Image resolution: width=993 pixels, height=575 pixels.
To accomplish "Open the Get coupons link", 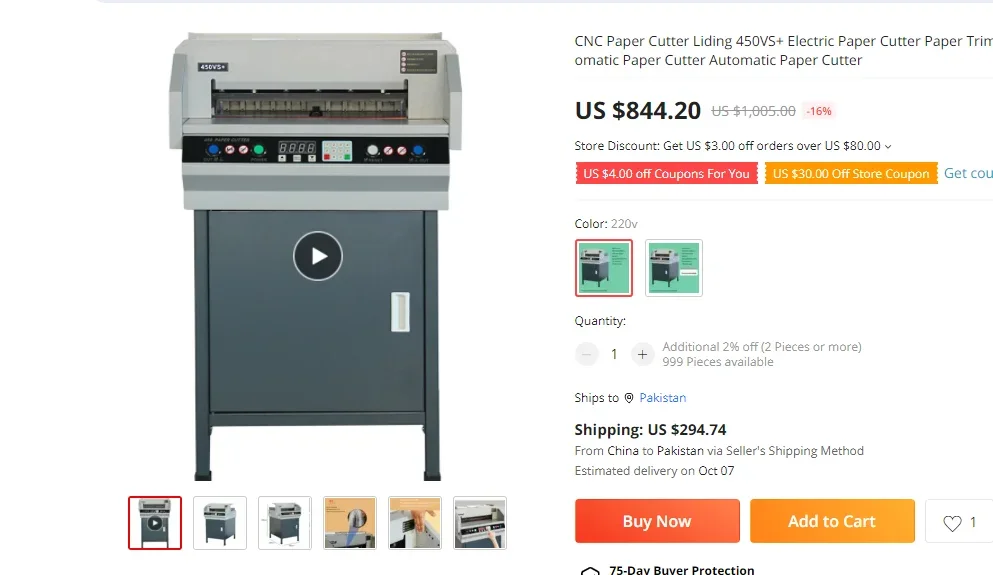I will (x=968, y=174).
